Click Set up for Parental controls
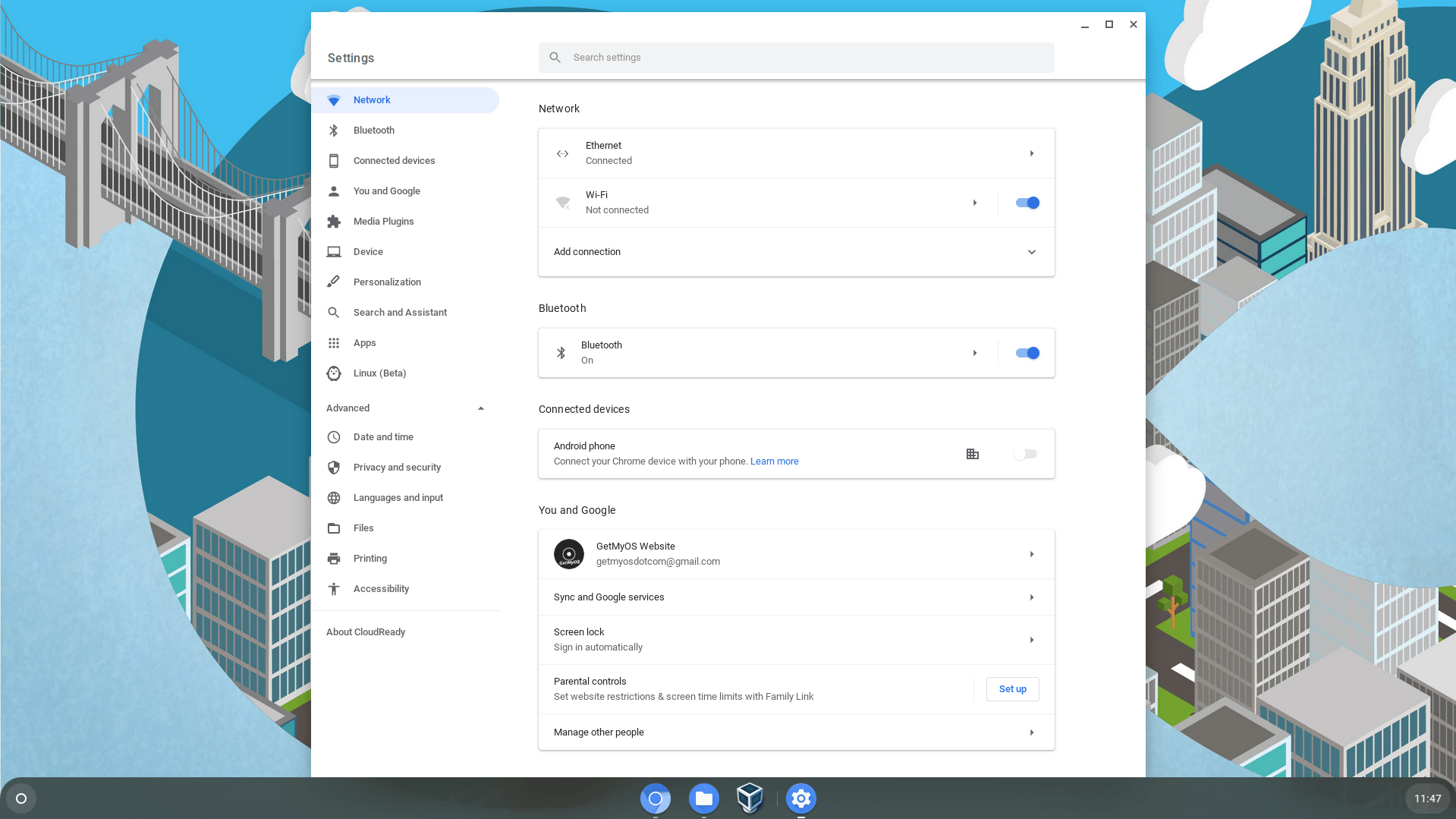The image size is (1456, 819). point(1013,689)
